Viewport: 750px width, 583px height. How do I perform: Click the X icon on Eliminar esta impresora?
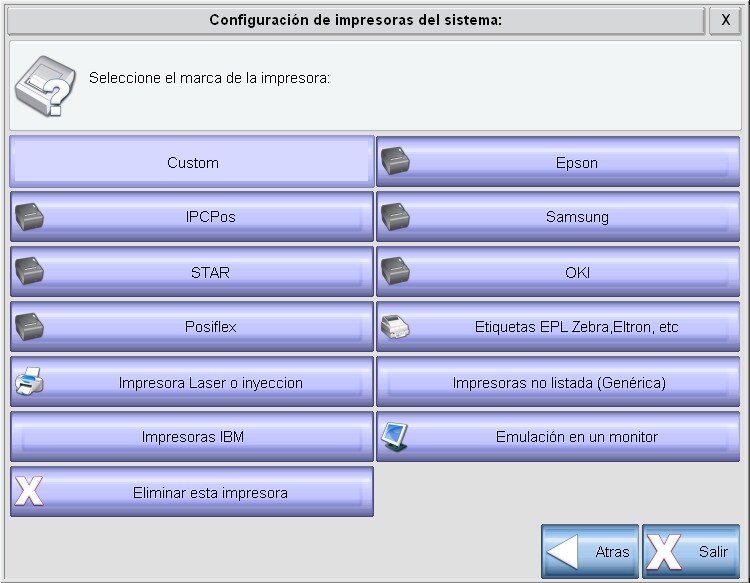(x=29, y=491)
